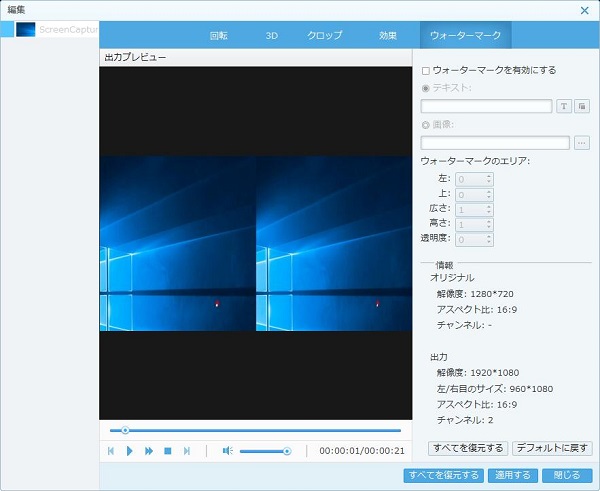
Task: Click the 適用する button
Action: (x=513, y=475)
